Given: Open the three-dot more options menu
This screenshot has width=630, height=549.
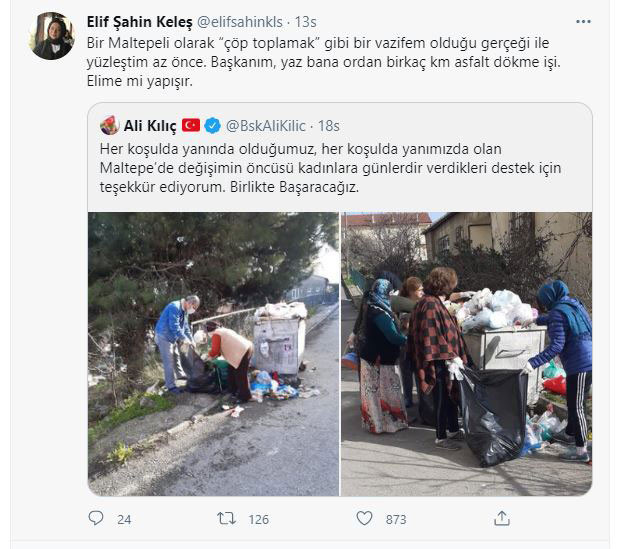Looking at the screenshot, I should [583, 21].
